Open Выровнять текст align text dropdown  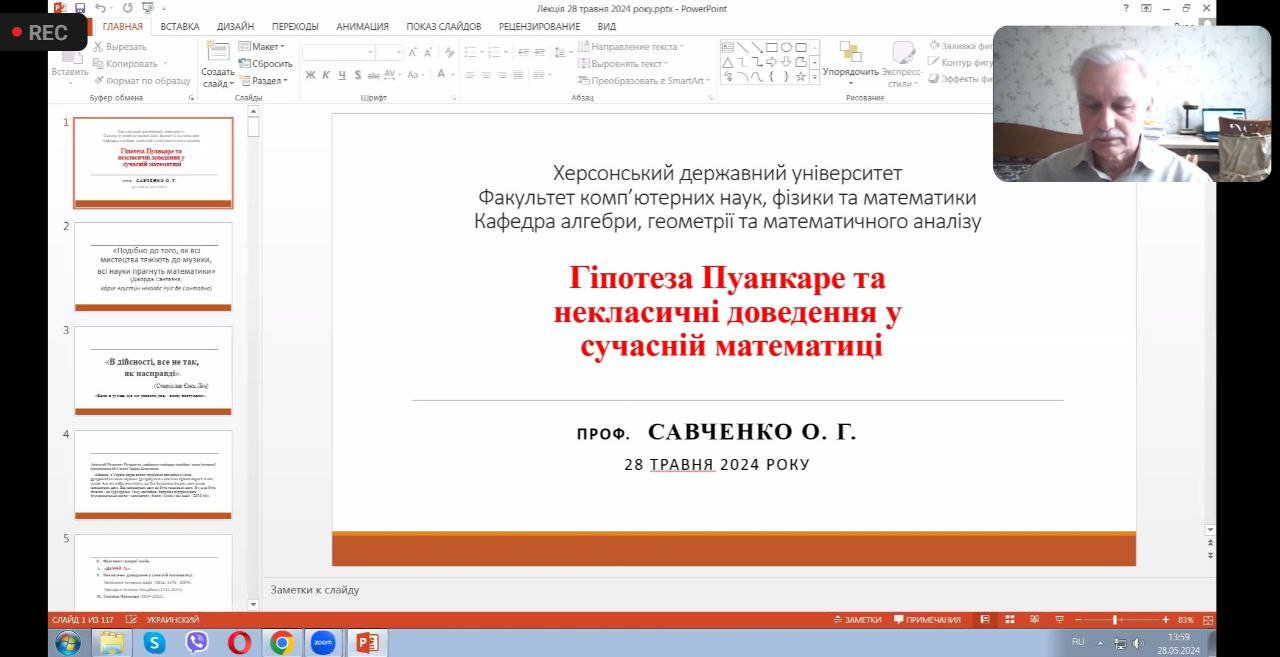click(624, 63)
